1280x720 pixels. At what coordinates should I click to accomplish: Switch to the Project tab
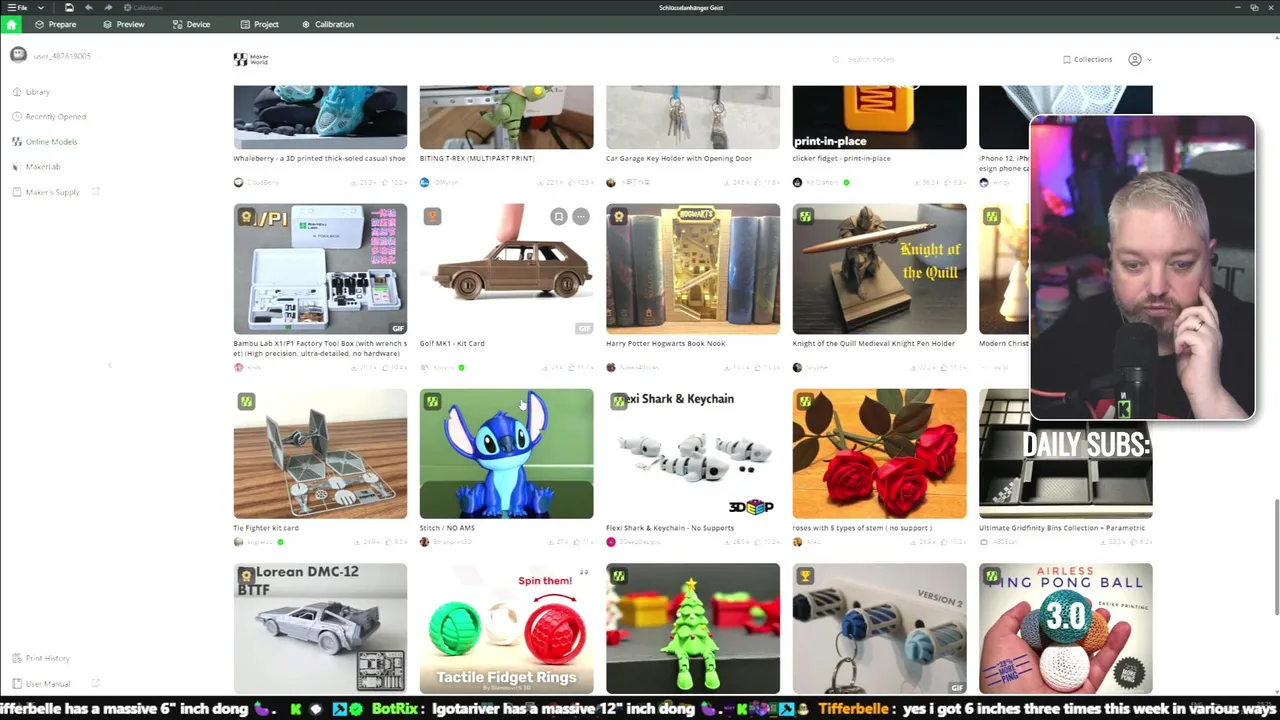[259, 24]
